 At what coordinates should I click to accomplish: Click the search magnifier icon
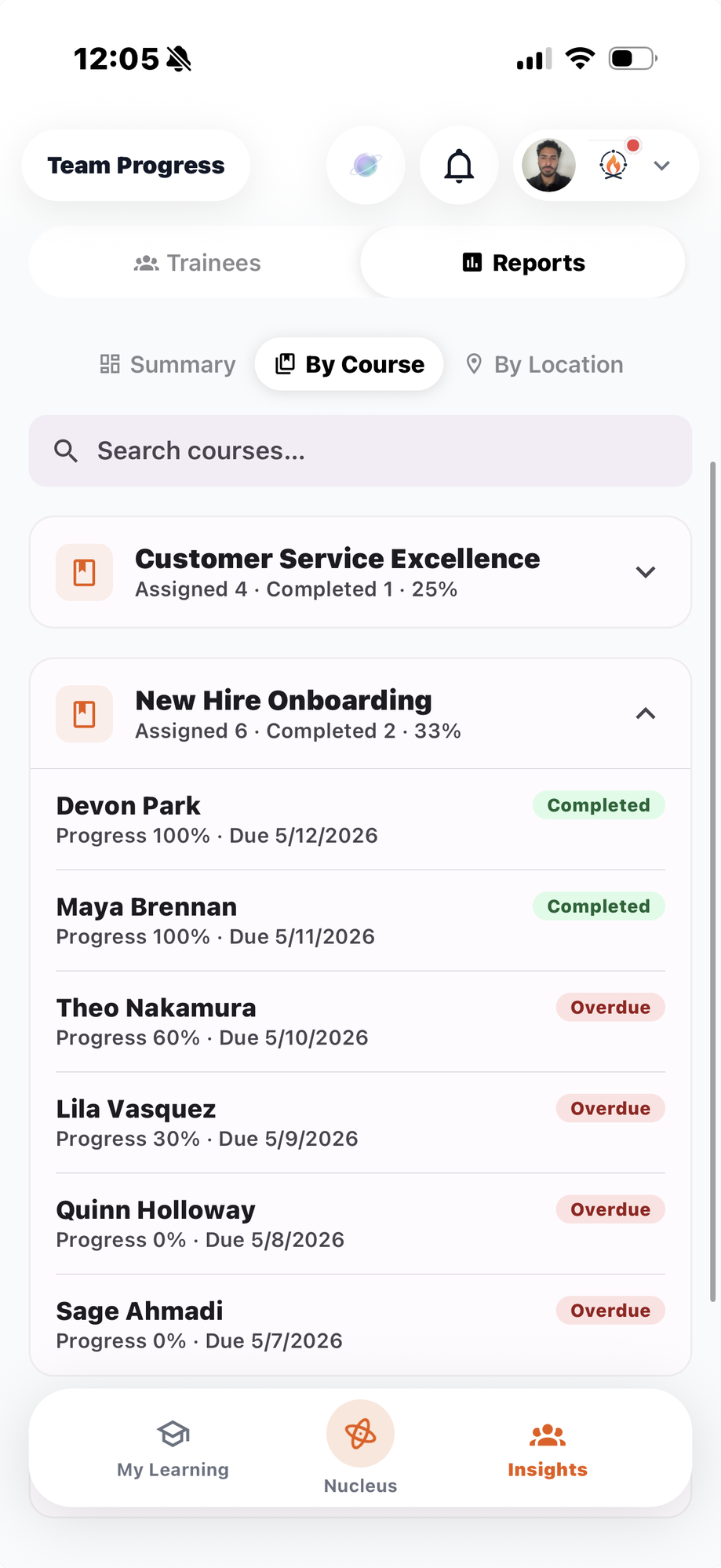pyautogui.click(x=66, y=450)
